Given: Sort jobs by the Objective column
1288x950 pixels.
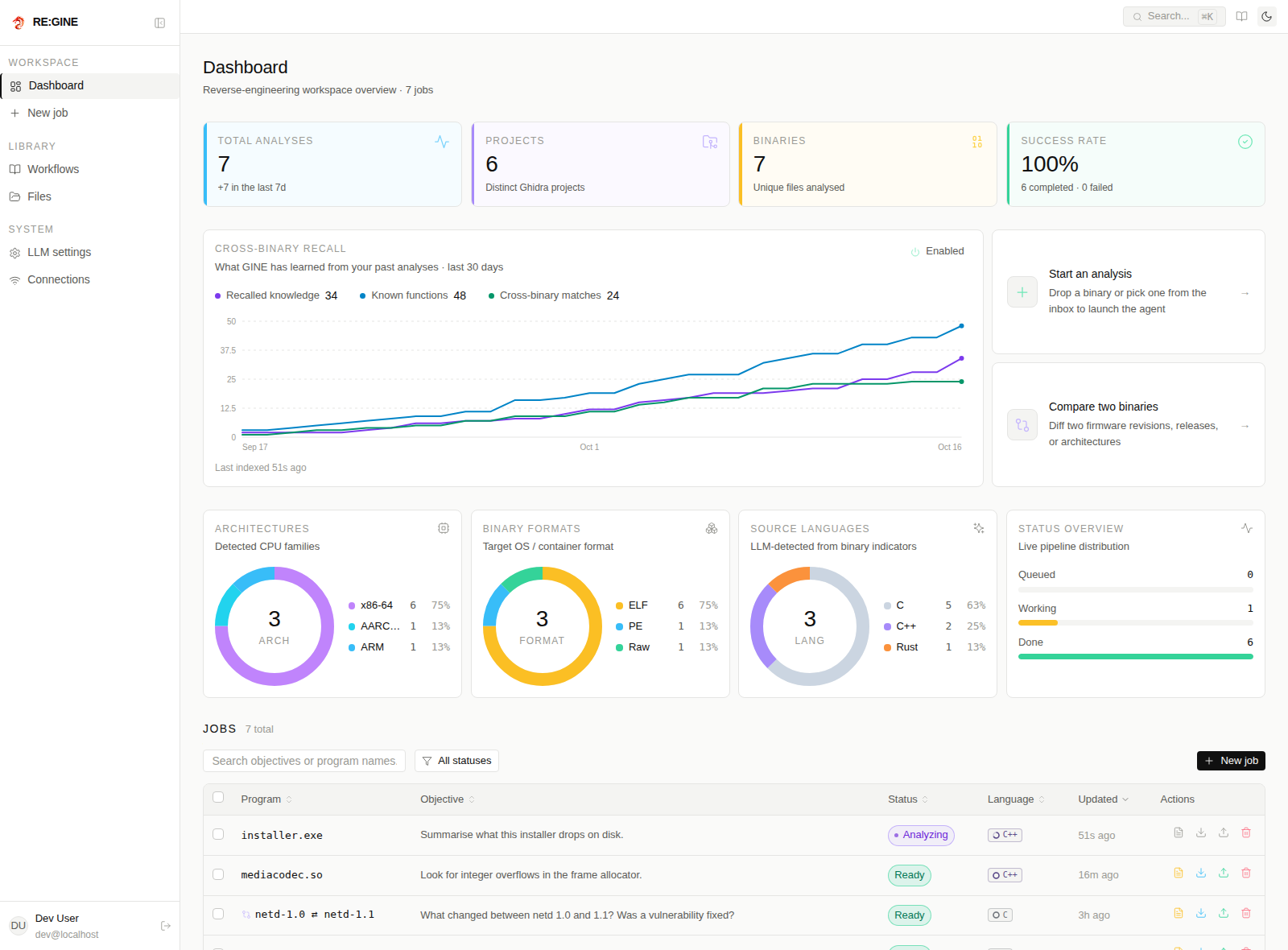Looking at the screenshot, I should (448, 799).
